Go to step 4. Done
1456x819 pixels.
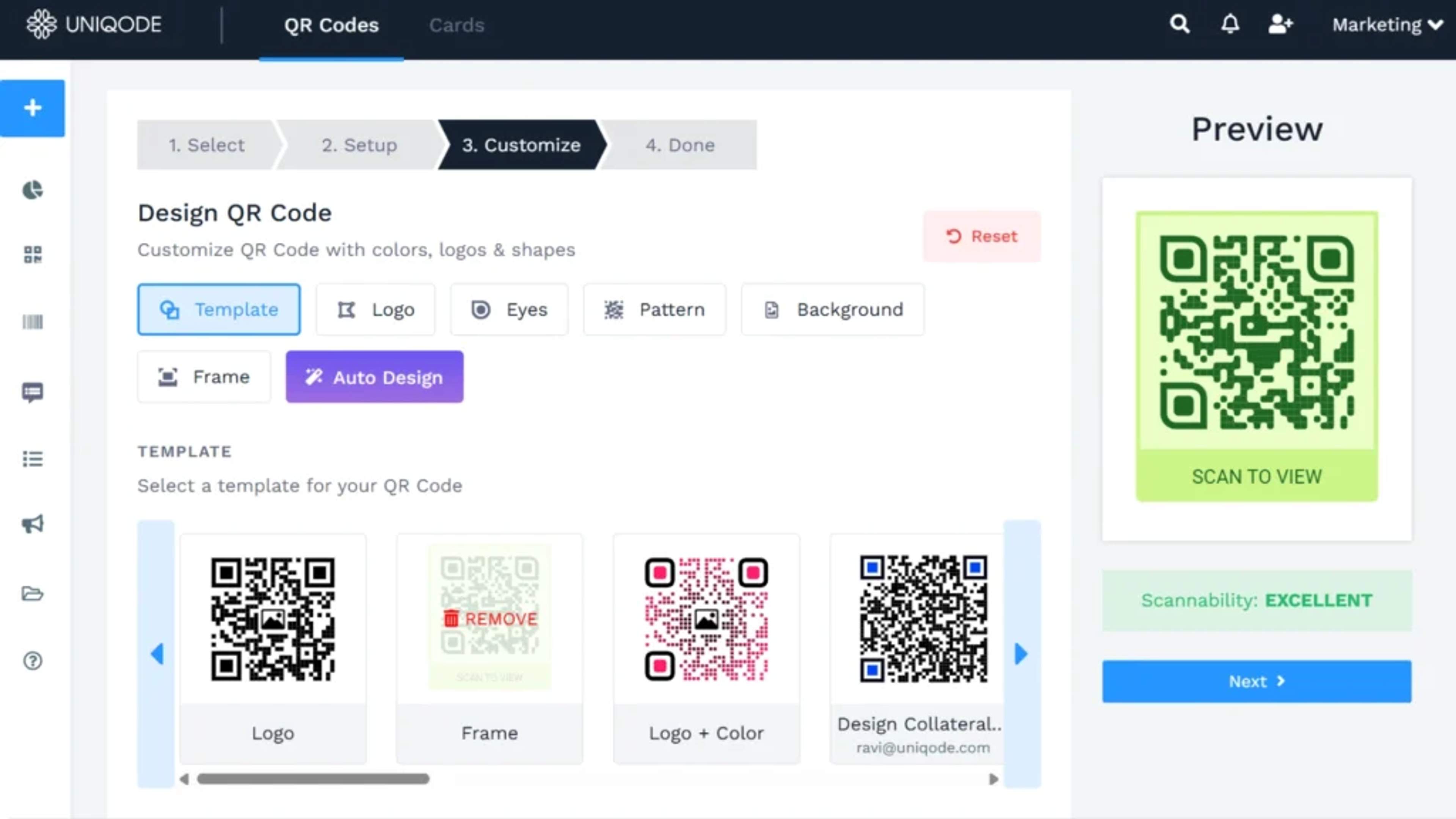(x=680, y=145)
